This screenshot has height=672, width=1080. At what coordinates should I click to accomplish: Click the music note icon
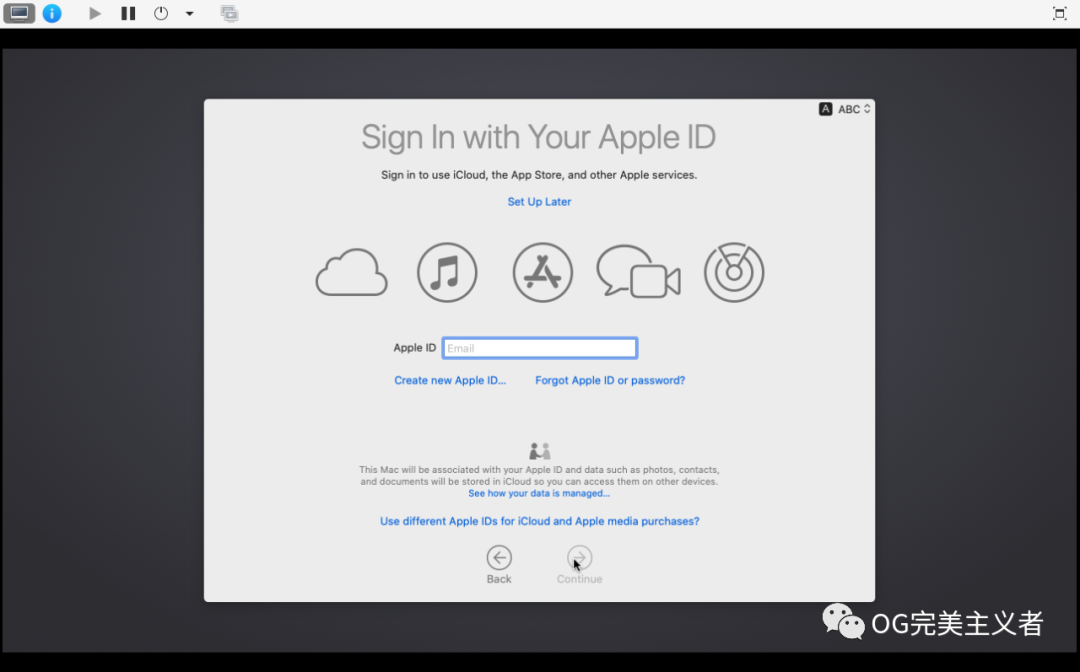tap(447, 273)
